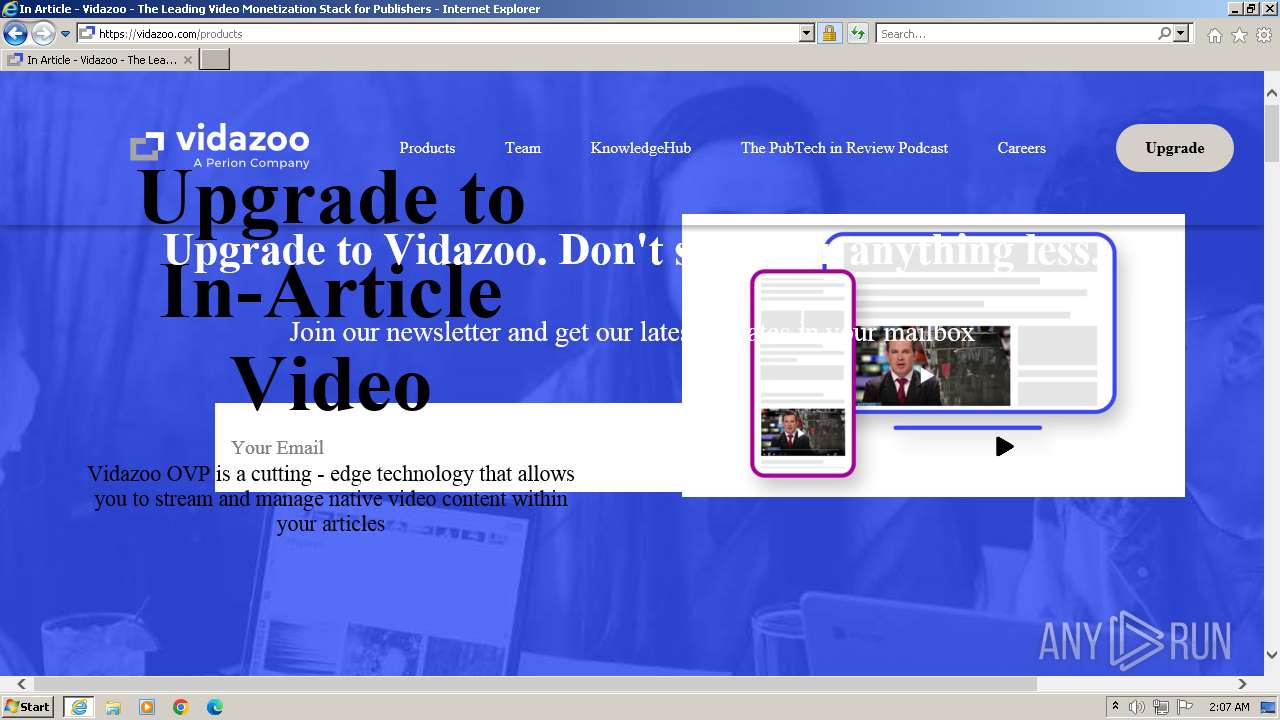Open the Windows Start menu
The height and width of the screenshot is (720, 1280).
[28, 707]
